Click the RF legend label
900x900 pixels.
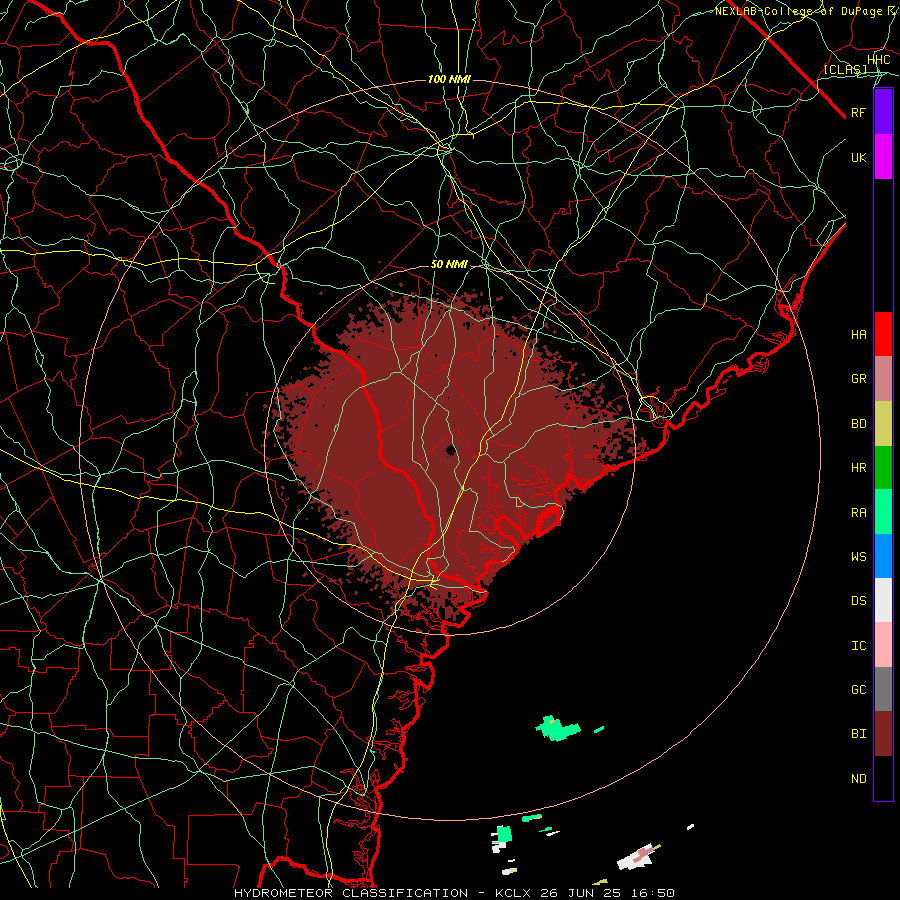859,112
